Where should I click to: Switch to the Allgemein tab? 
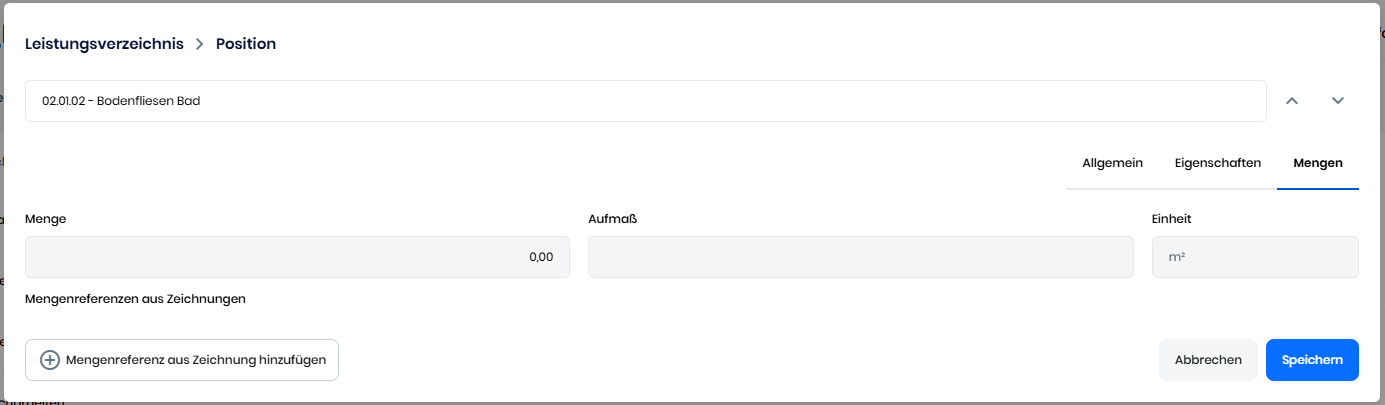click(x=1112, y=163)
